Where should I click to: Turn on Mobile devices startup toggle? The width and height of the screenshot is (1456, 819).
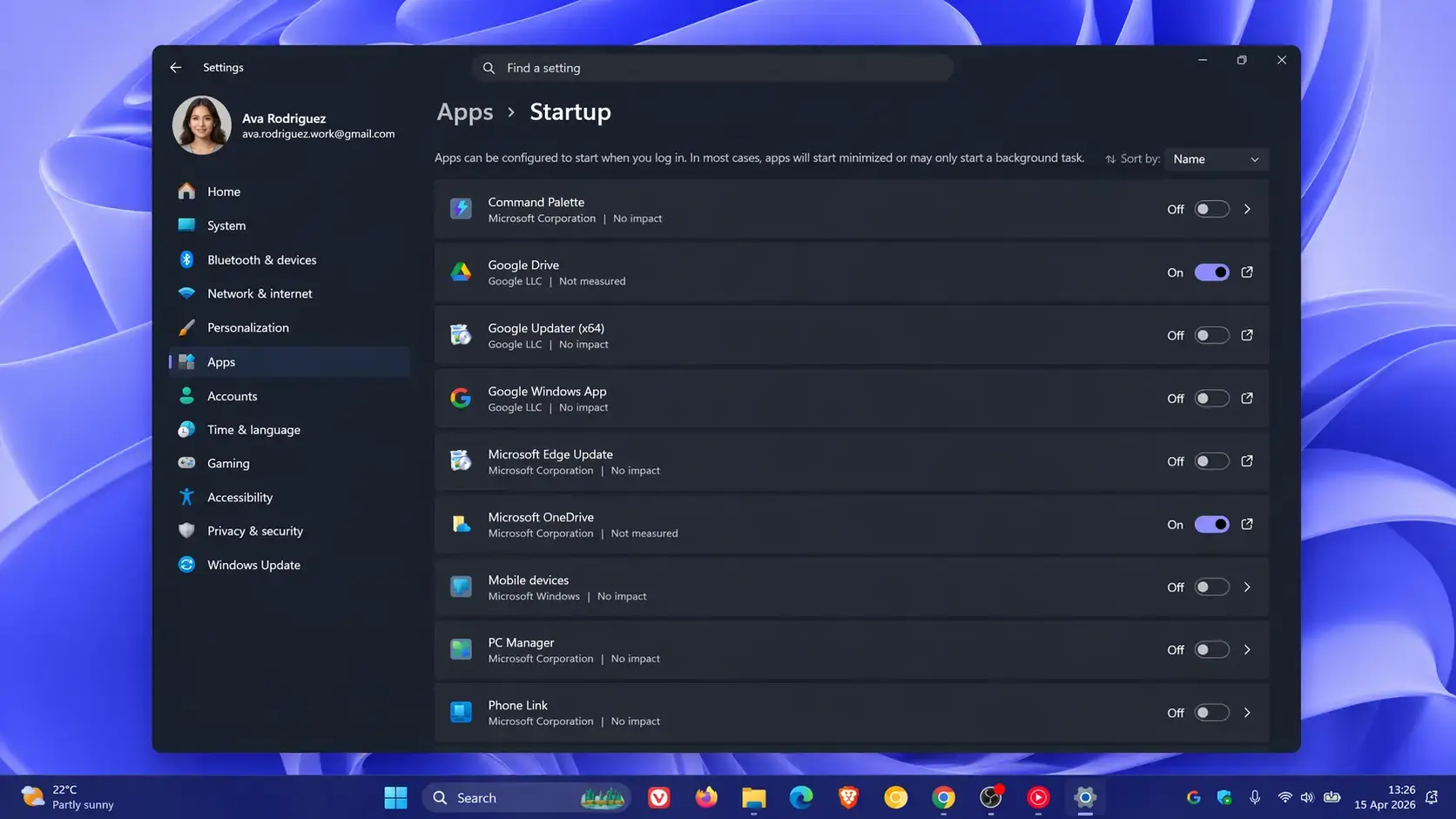coord(1211,587)
